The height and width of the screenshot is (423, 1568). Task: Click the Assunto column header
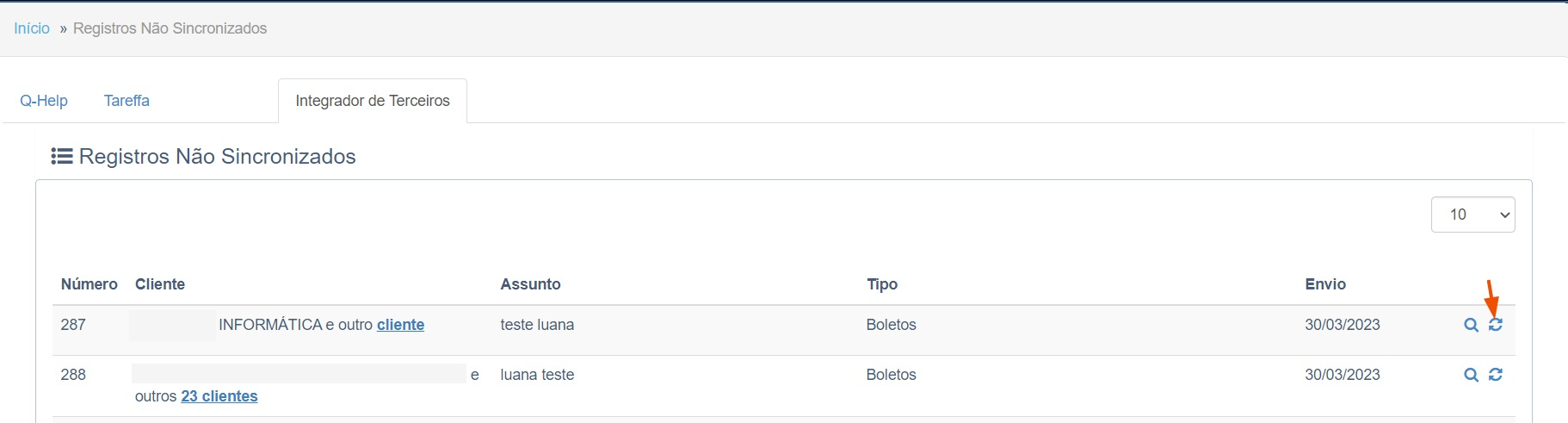[x=531, y=284]
